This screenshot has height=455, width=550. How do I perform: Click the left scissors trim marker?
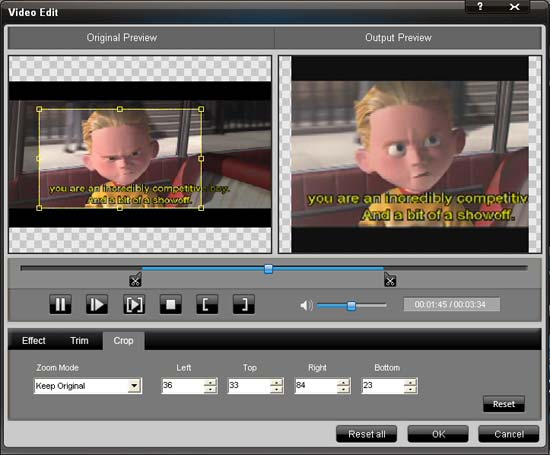[135, 280]
